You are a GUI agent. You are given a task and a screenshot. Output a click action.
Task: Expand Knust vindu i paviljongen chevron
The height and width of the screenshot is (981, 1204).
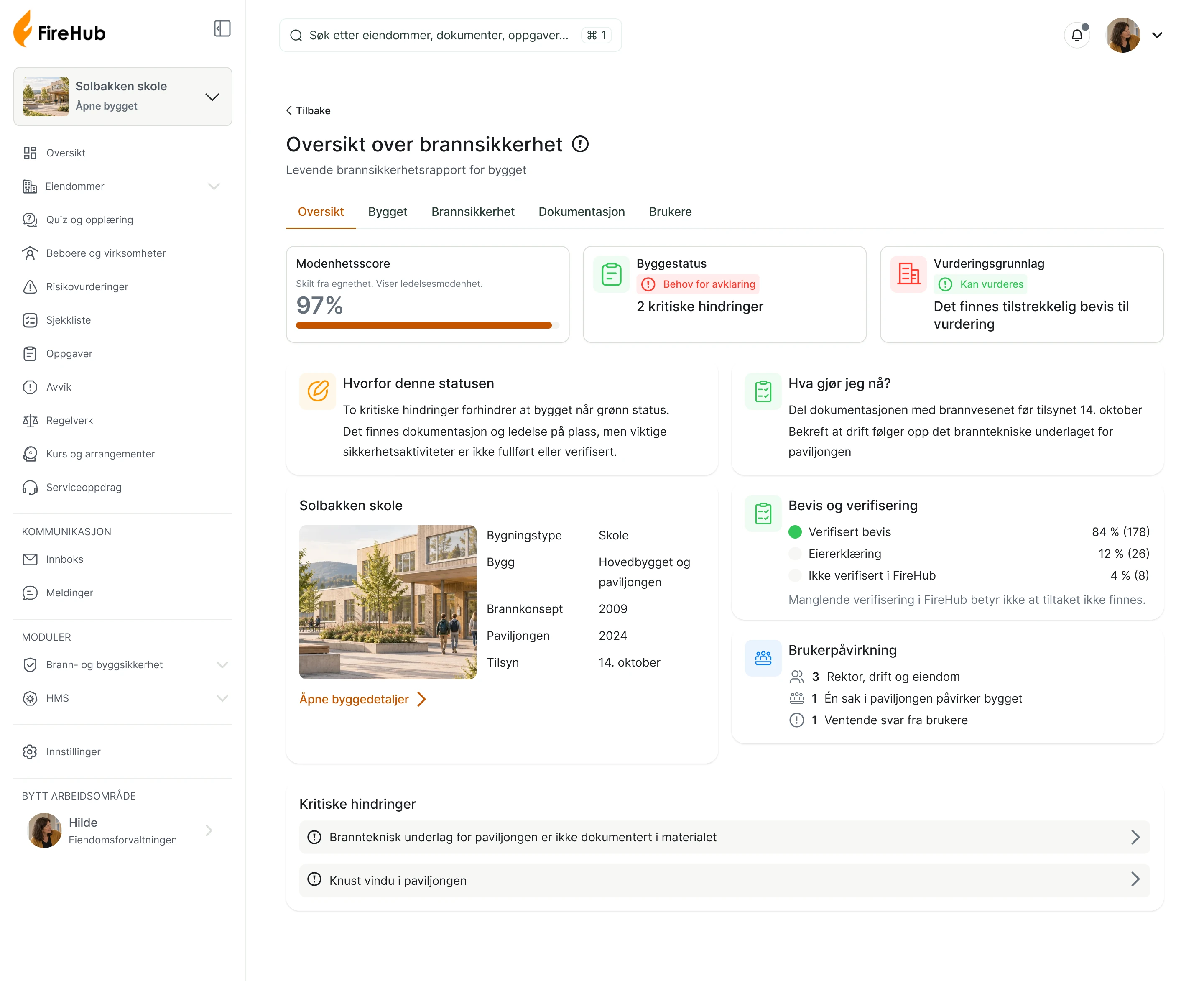[x=1135, y=879]
